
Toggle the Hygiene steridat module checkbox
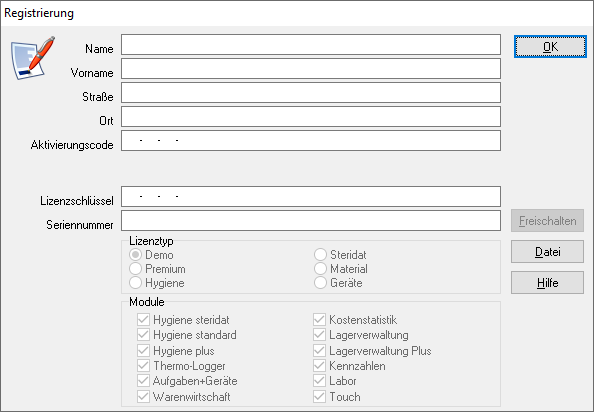click(143, 320)
